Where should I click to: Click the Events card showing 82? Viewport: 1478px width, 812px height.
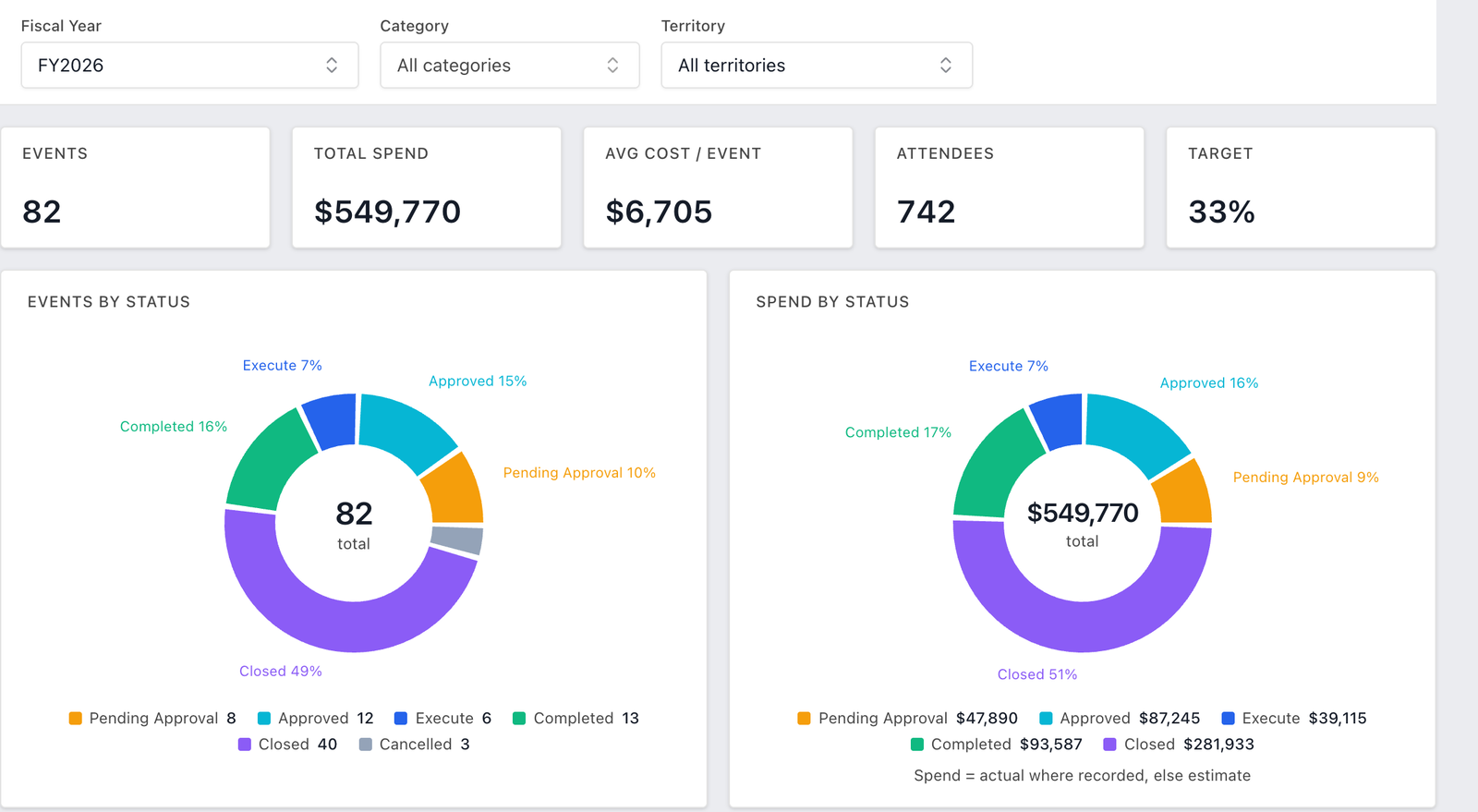tap(136, 188)
